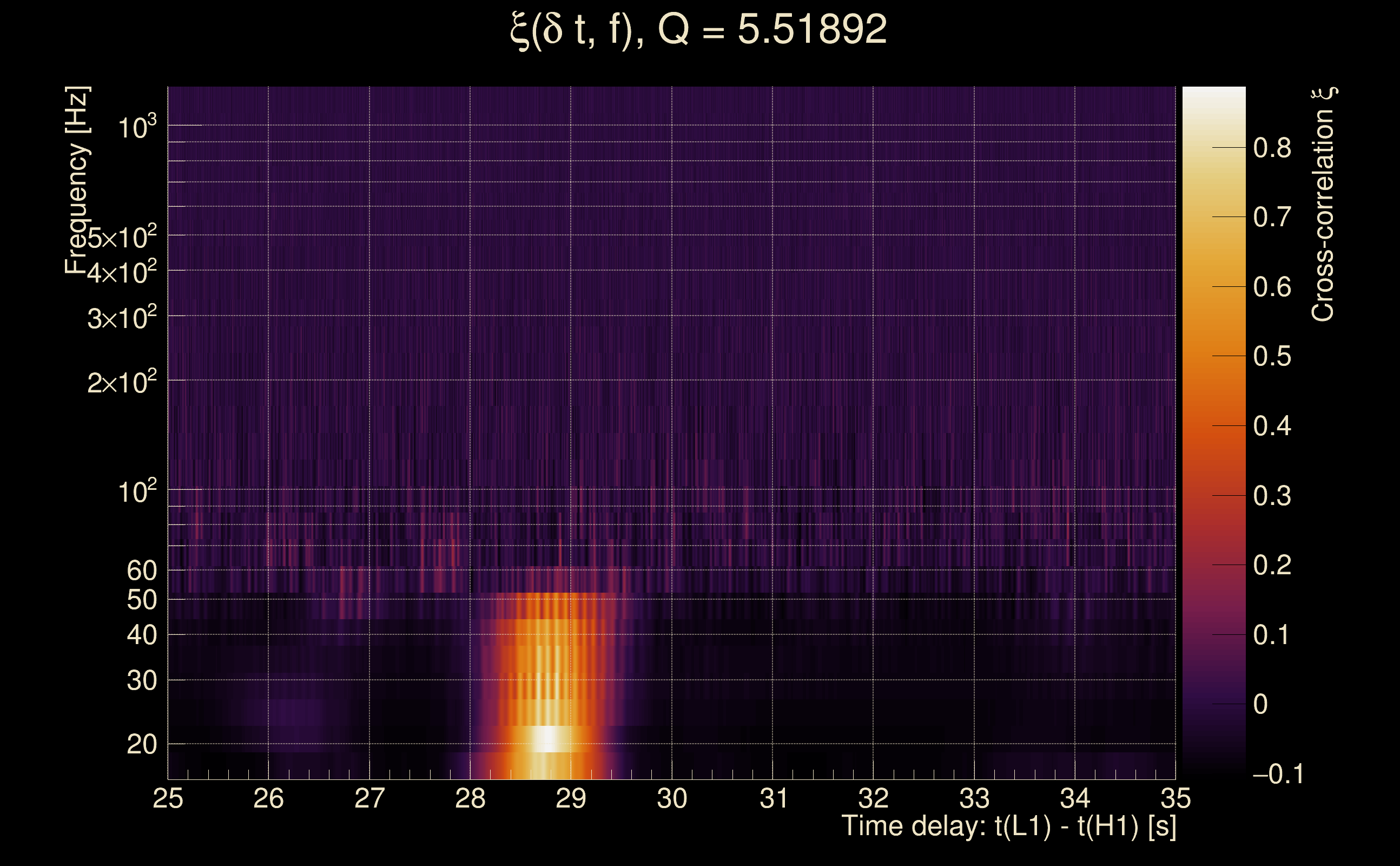
Task: Click the y-axis label 30
Action: pyautogui.click(x=141, y=681)
